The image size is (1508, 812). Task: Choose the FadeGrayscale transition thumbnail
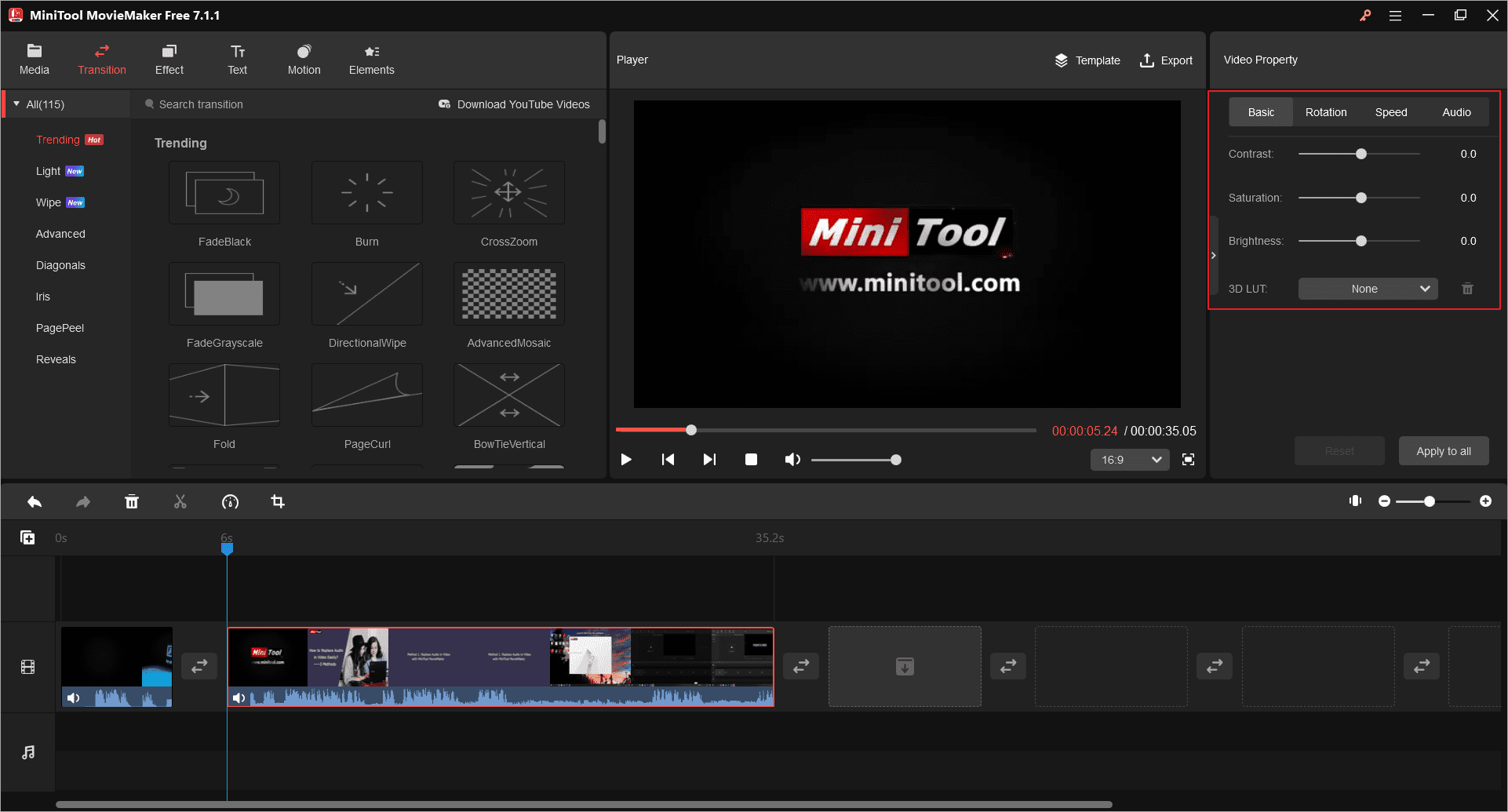point(224,294)
